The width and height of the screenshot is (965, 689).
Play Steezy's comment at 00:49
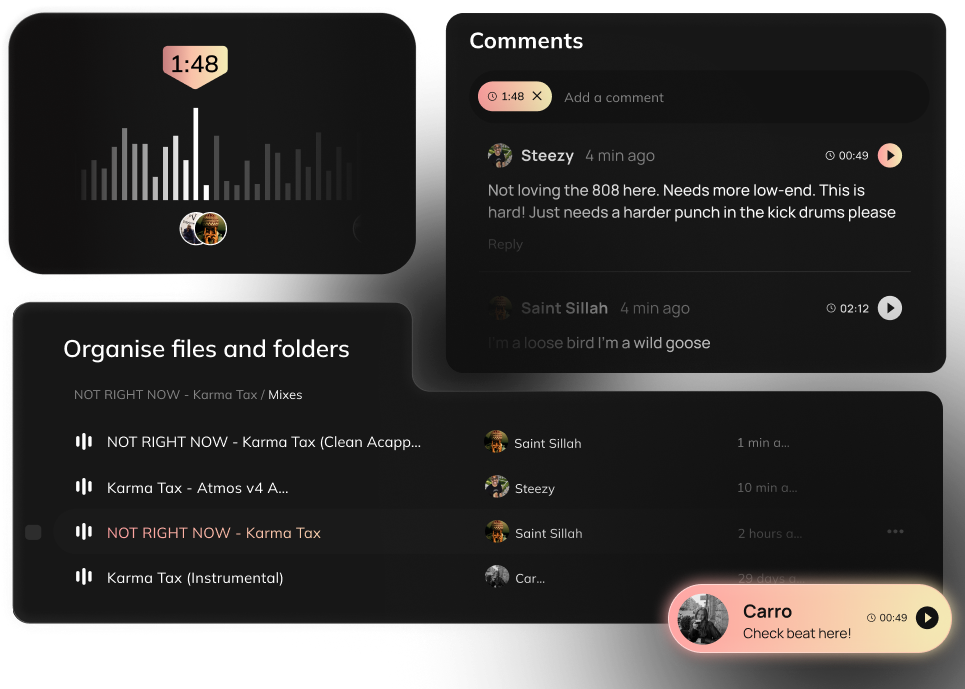point(889,156)
